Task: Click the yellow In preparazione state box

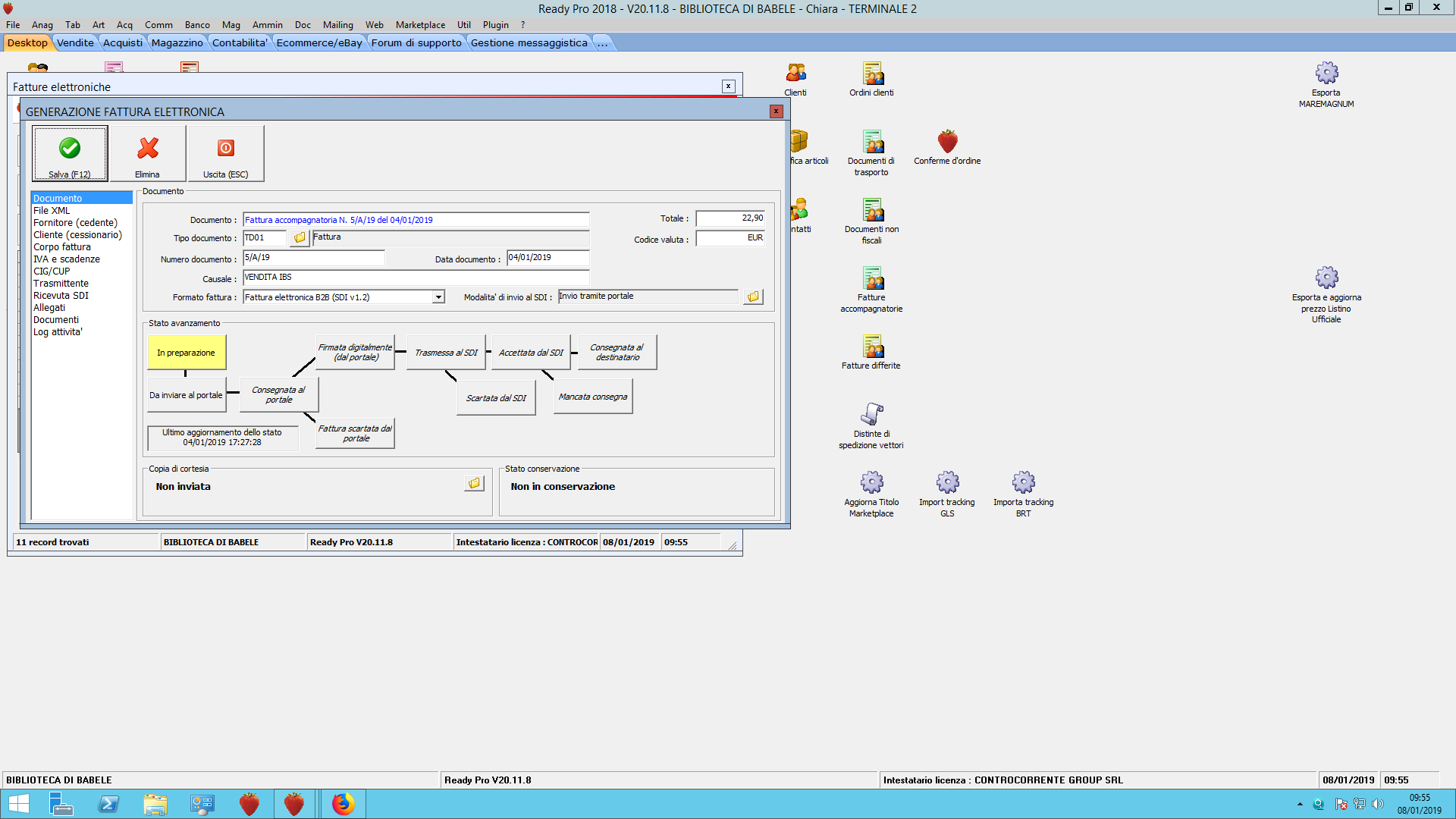Action: [186, 353]
